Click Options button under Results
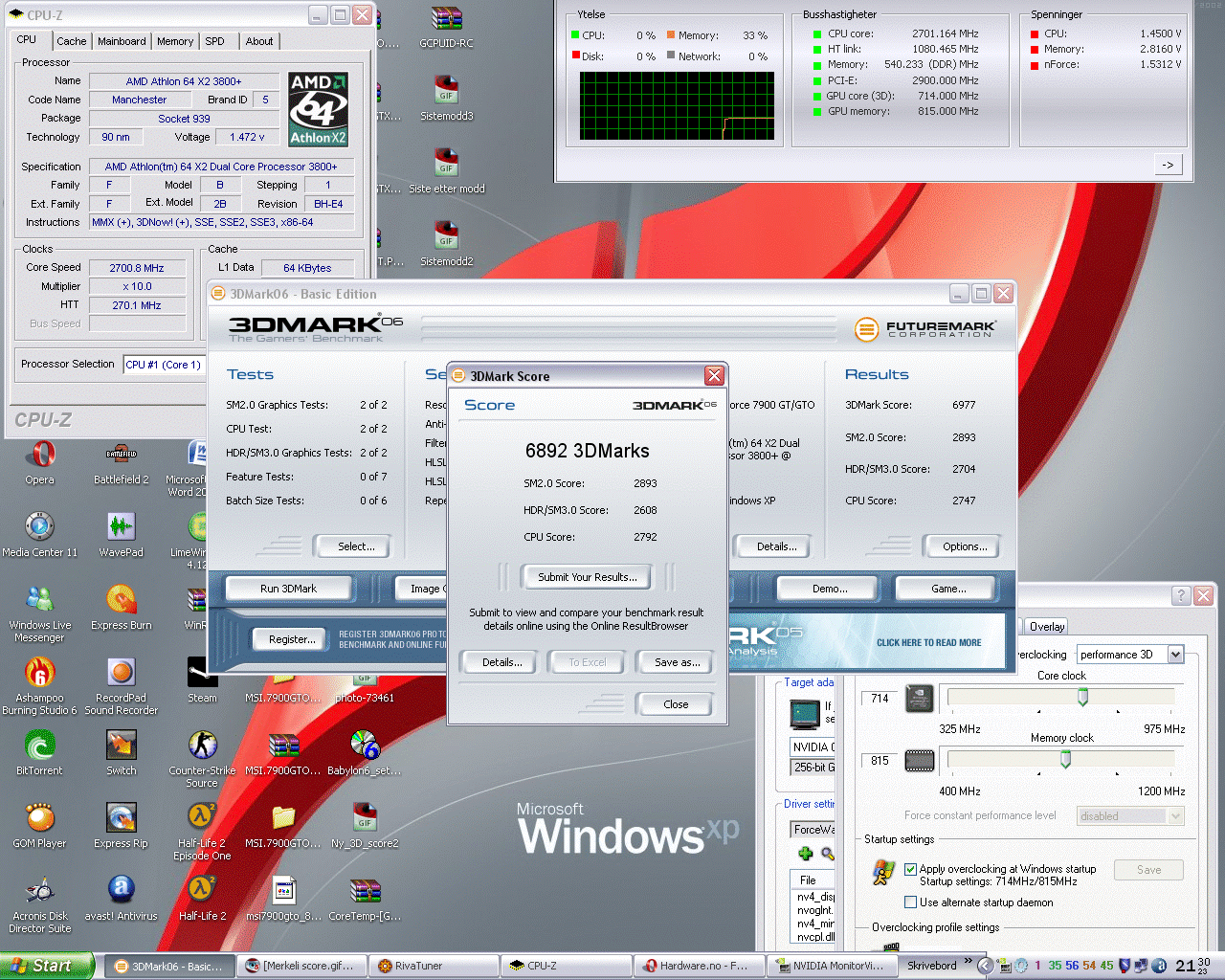 [x=965, y=546]
